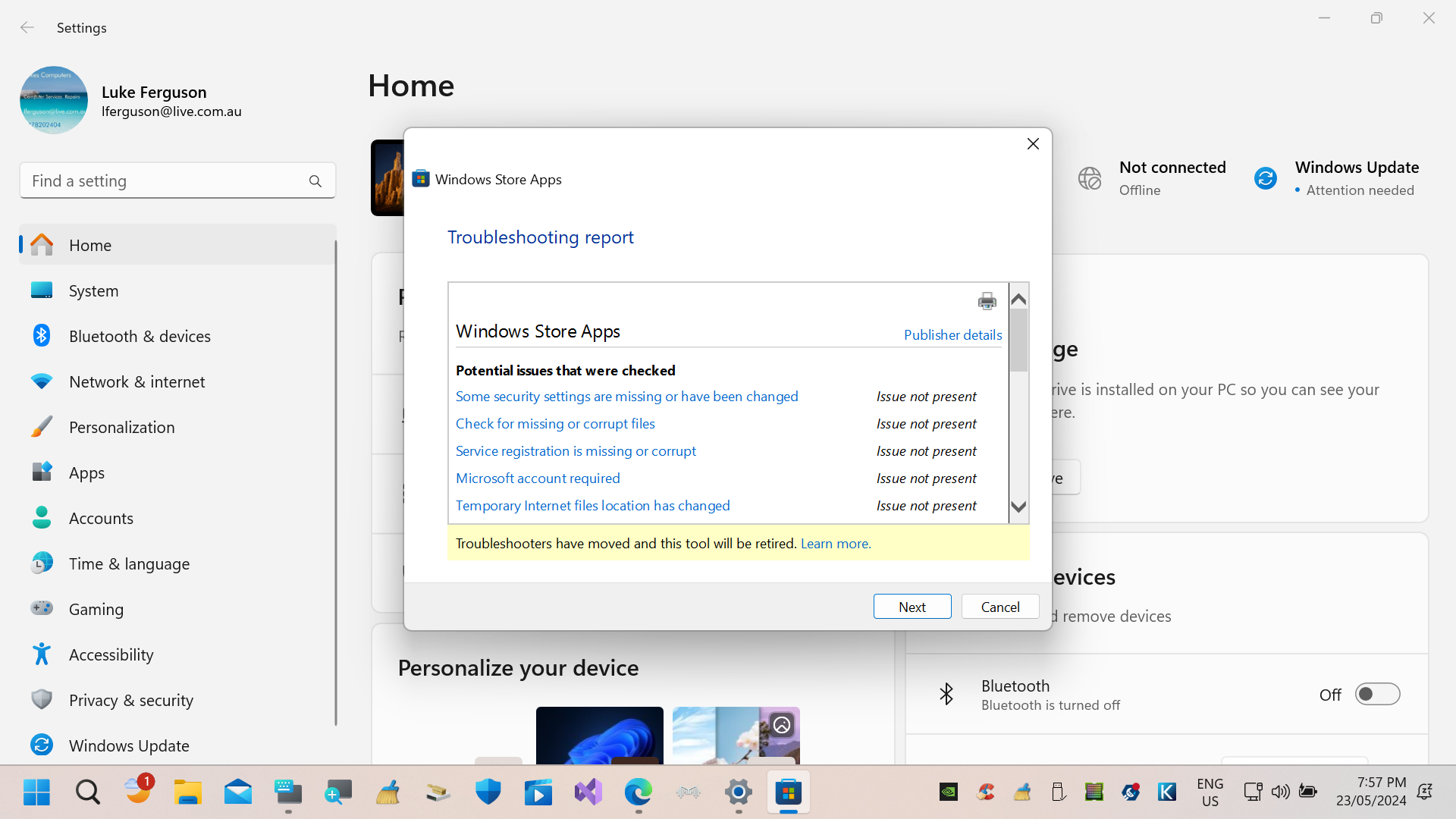Click the battery tray icon
1456x819 pixels.
1308,792
